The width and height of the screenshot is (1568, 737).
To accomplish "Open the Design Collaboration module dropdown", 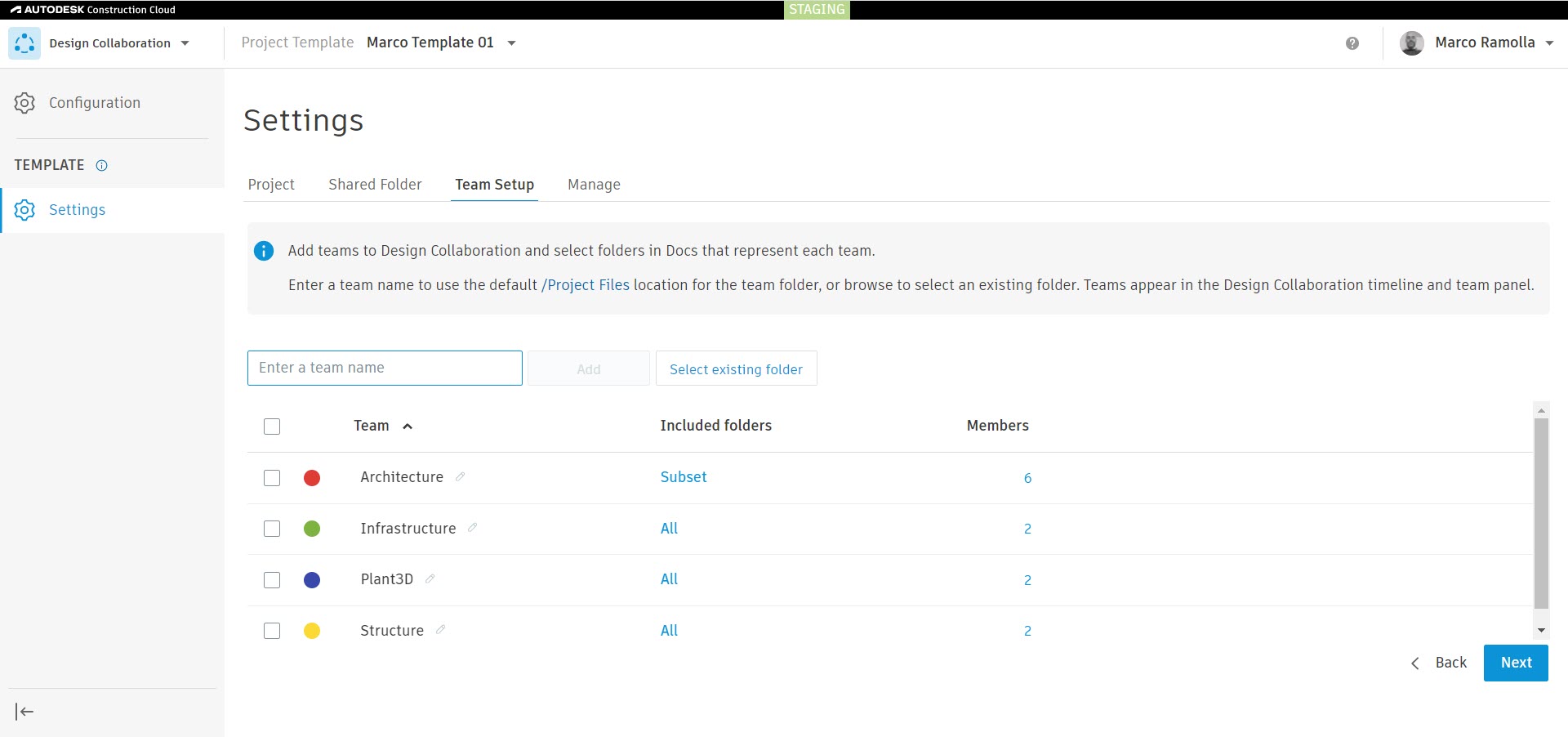I will (x=185, y=43).
